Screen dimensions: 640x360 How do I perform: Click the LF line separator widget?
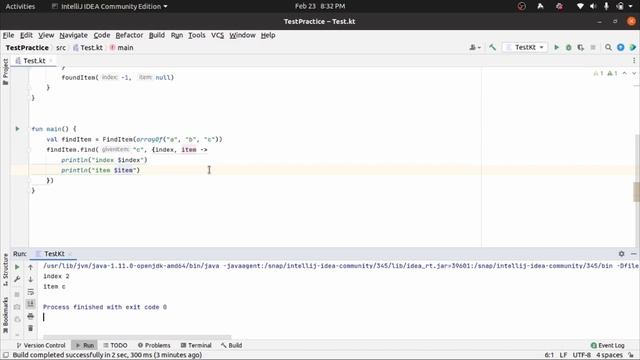tap(563, 355)
